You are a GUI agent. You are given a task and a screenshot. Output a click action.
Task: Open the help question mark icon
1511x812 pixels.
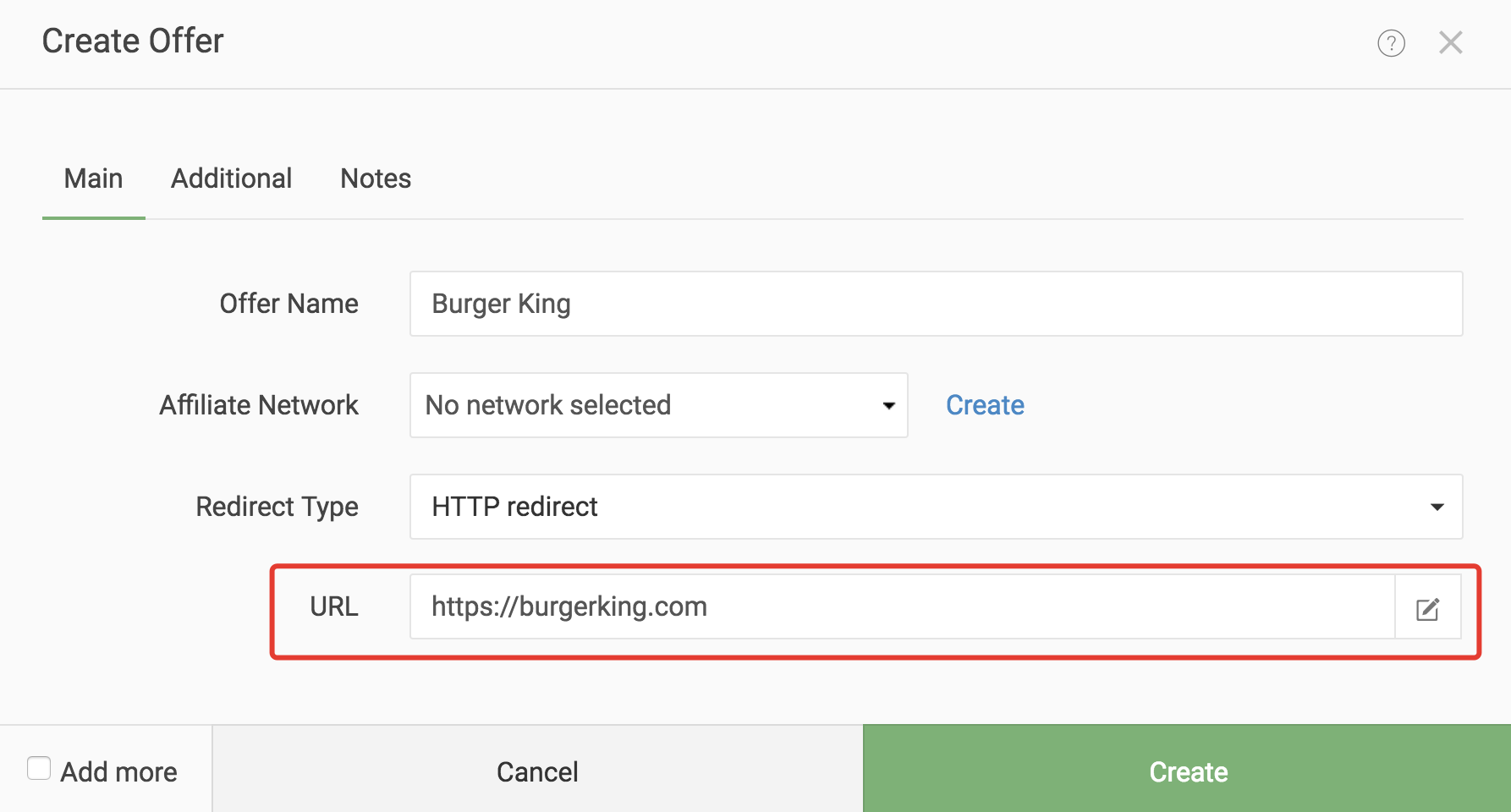[1391, 42]
